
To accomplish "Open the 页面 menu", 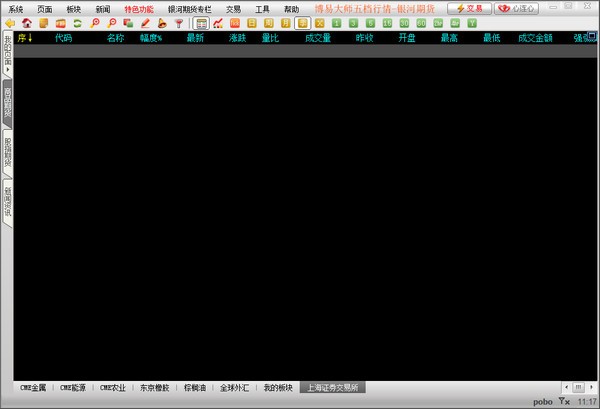I will [45, 9].
